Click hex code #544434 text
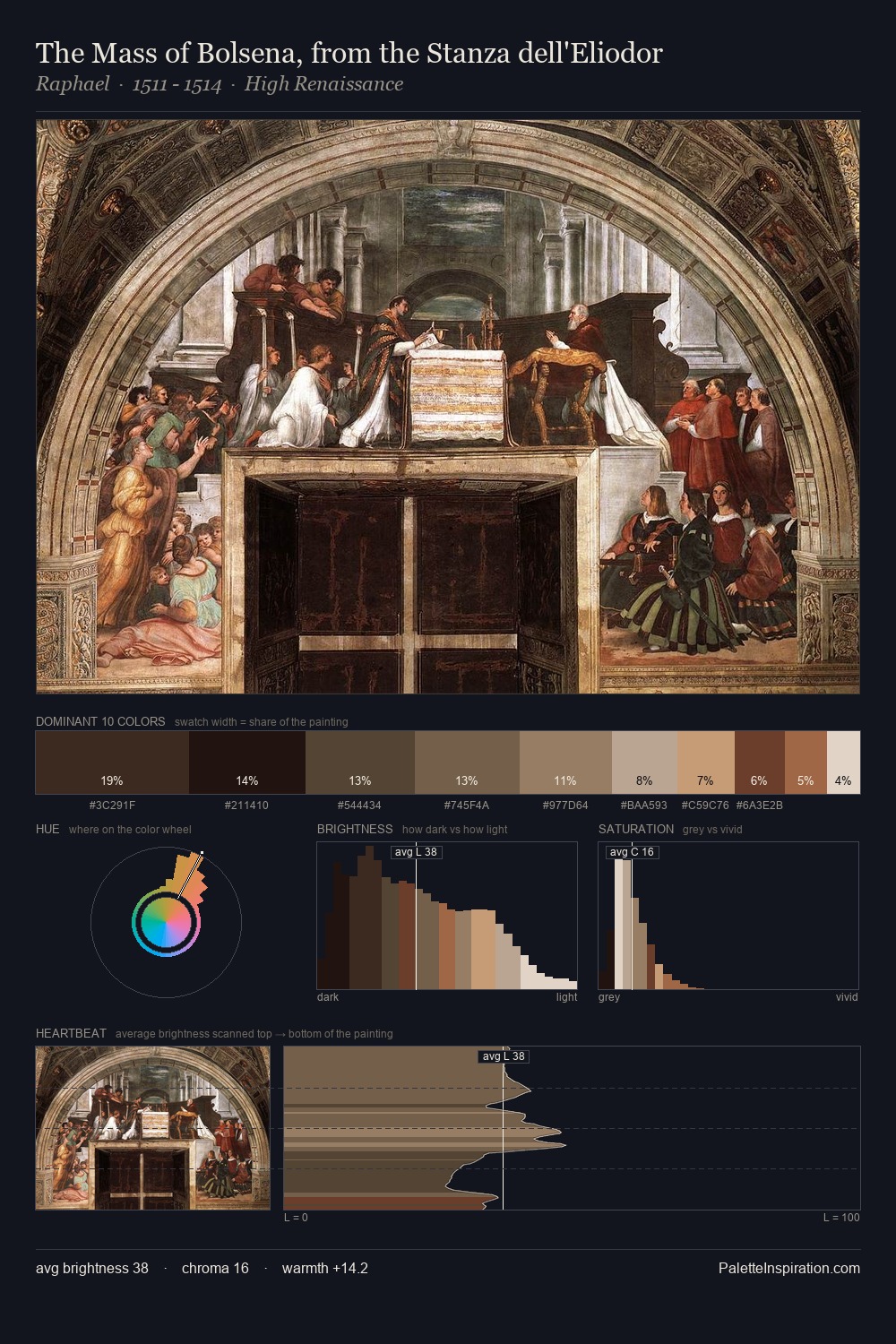Viewport: 896px width, 1344px height. [359, 806]
